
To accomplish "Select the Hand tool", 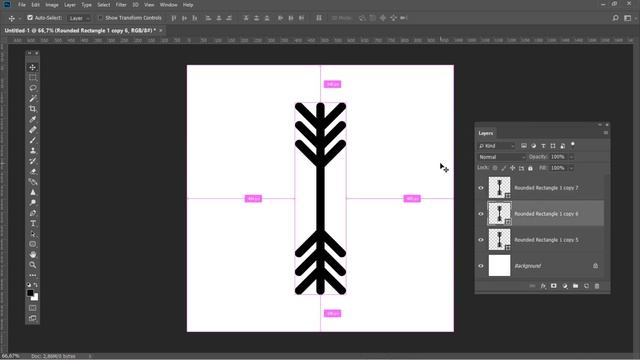I will click(33, 255).
